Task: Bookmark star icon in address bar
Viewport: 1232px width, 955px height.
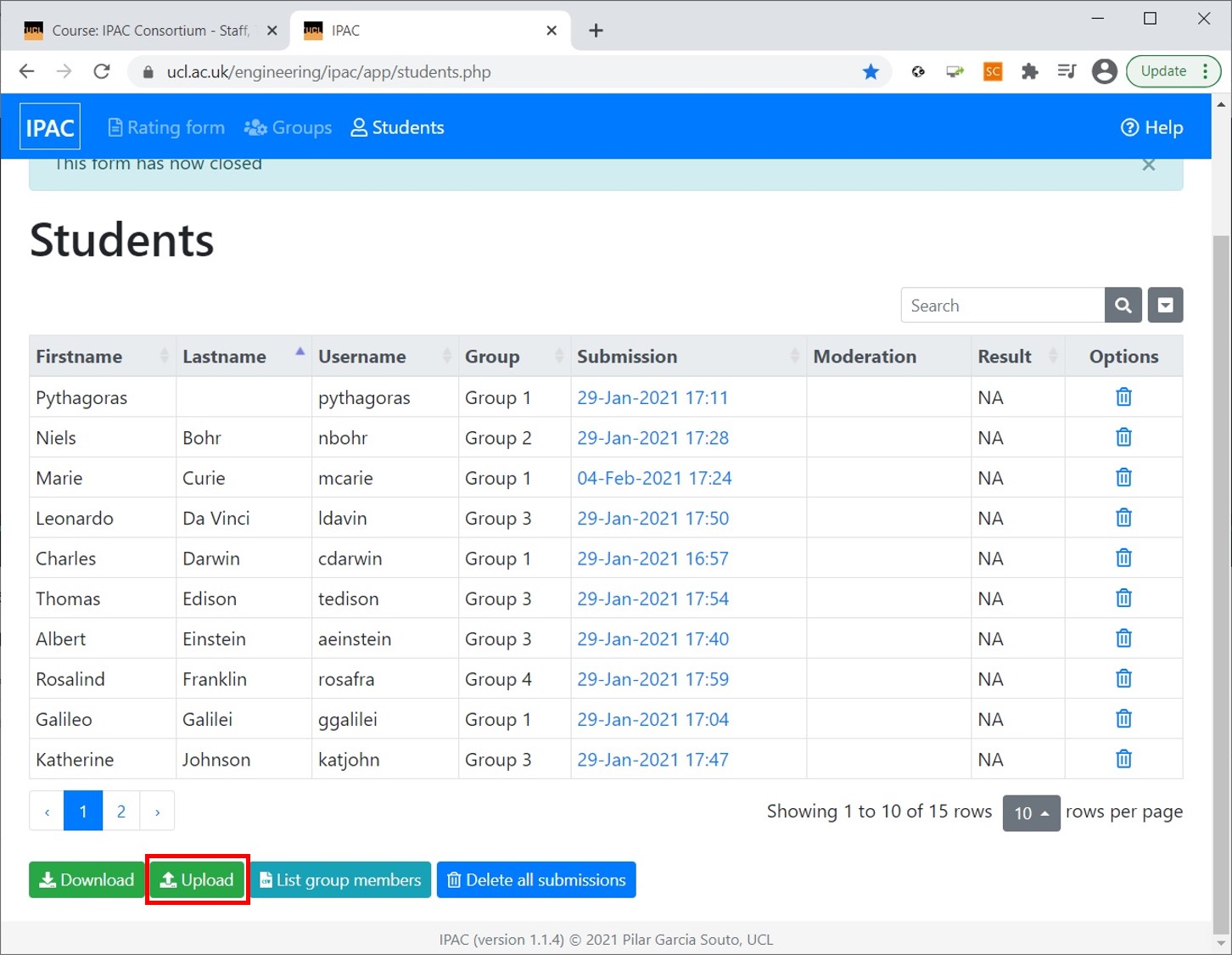Action: pyautogui.click(x=871, y=71)
